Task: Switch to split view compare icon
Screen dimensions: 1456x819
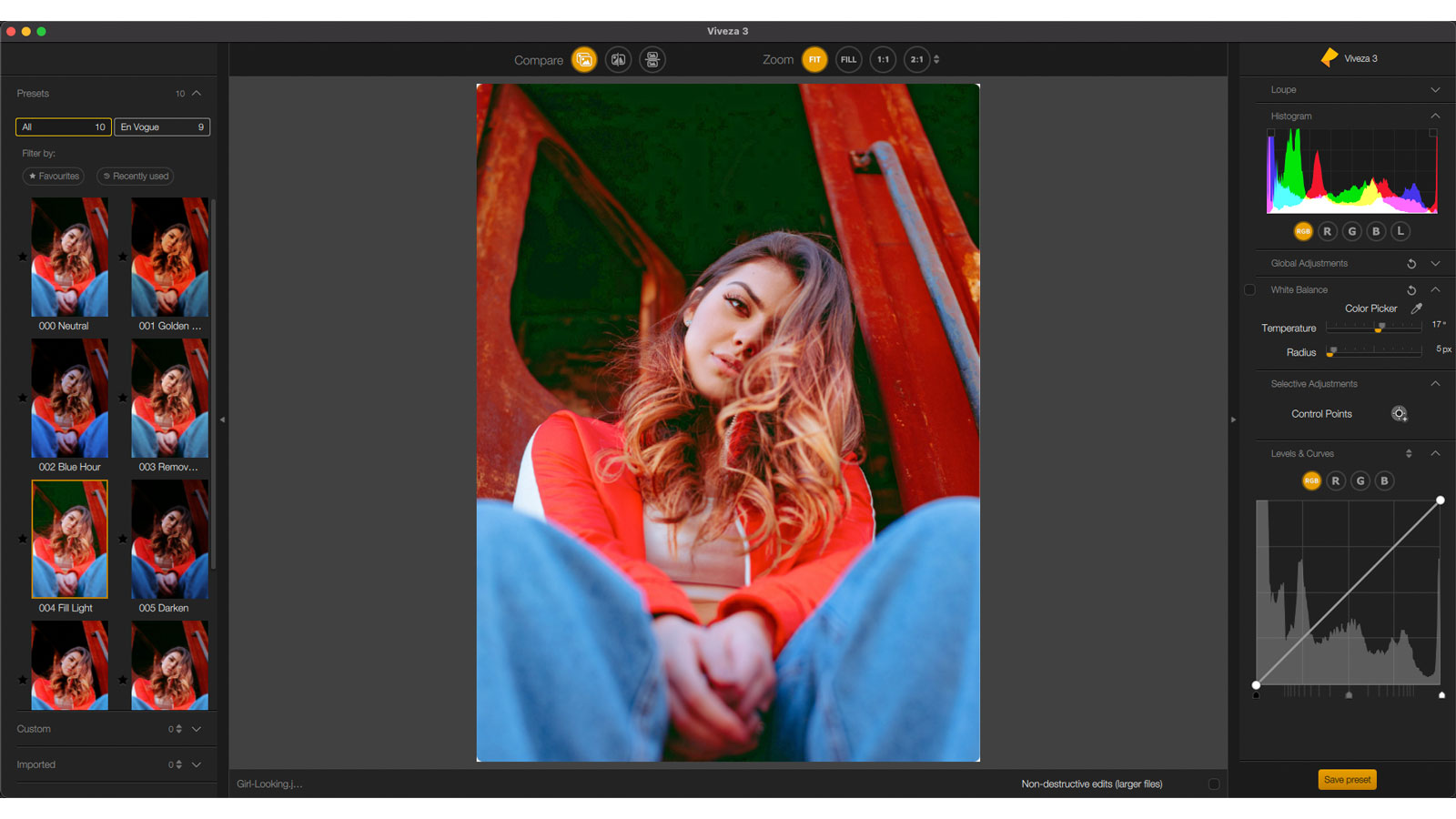Action: pyautogui.click(x=618, y=60)
